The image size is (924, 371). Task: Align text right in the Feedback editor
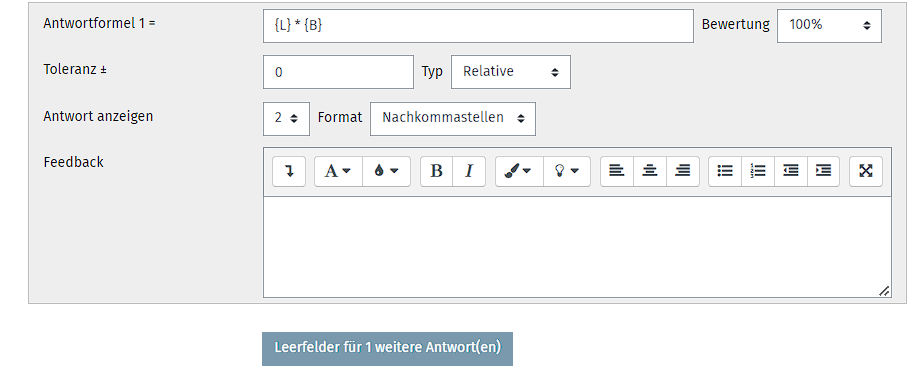(x=683, y=171)
